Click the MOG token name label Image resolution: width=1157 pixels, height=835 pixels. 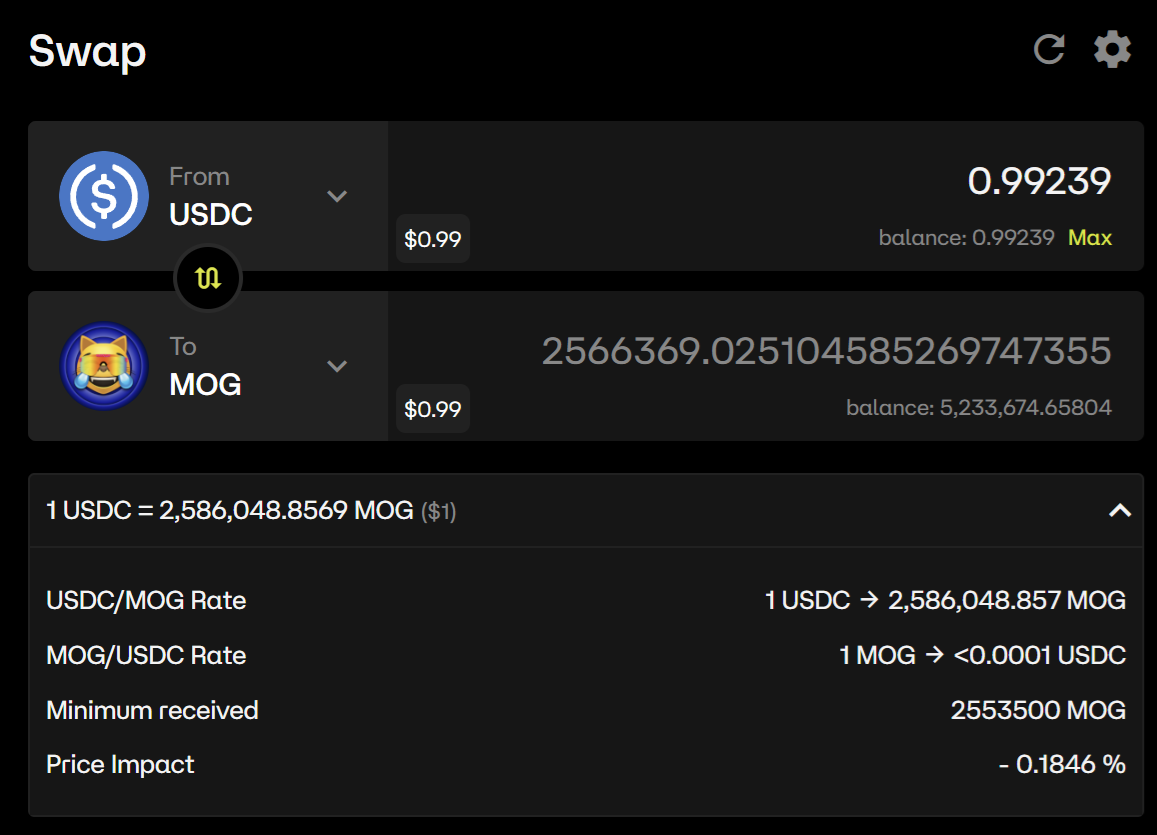click(x=206, y=384)
